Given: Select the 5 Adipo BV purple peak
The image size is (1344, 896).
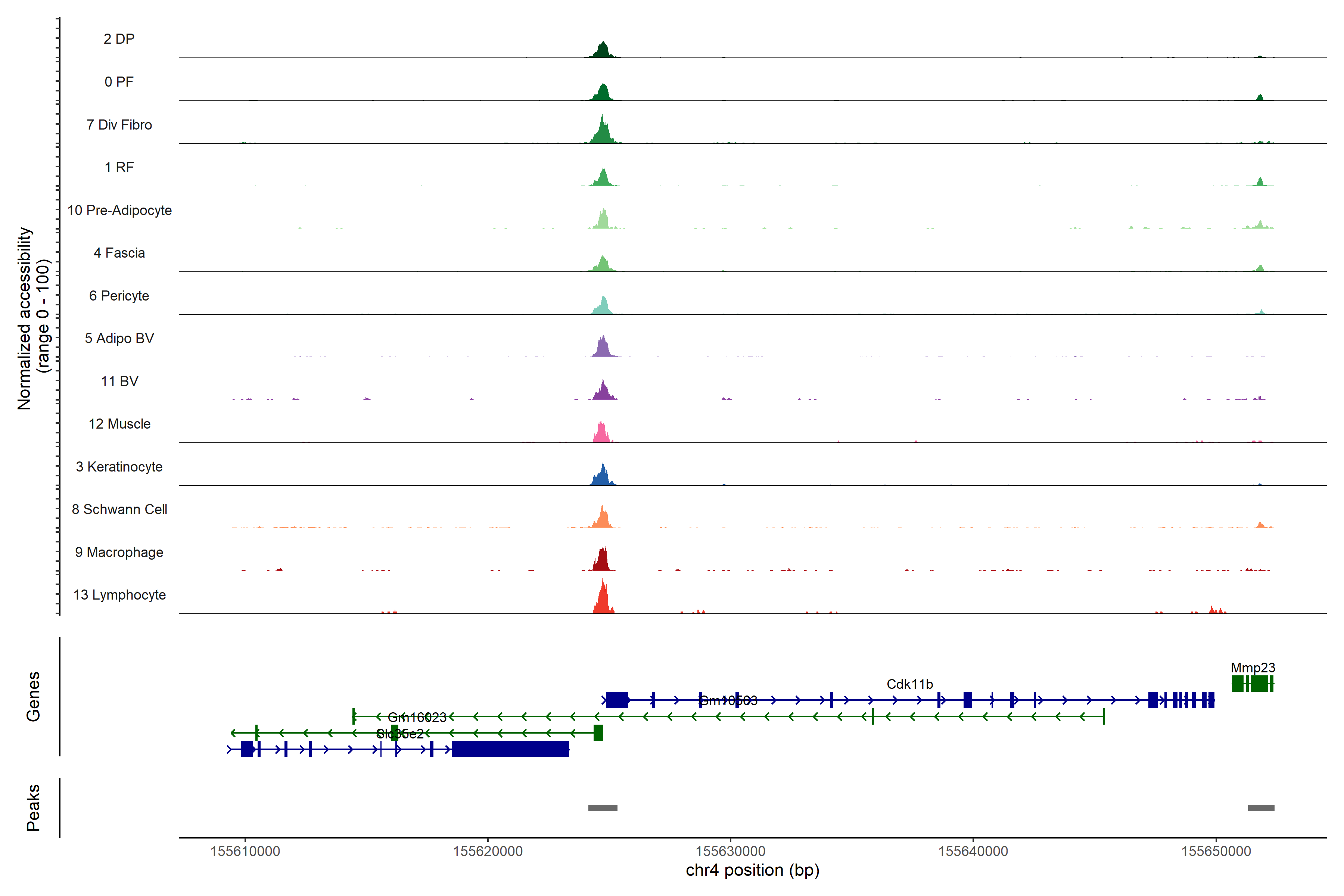Looking at the screenshot, I should 603,349.
